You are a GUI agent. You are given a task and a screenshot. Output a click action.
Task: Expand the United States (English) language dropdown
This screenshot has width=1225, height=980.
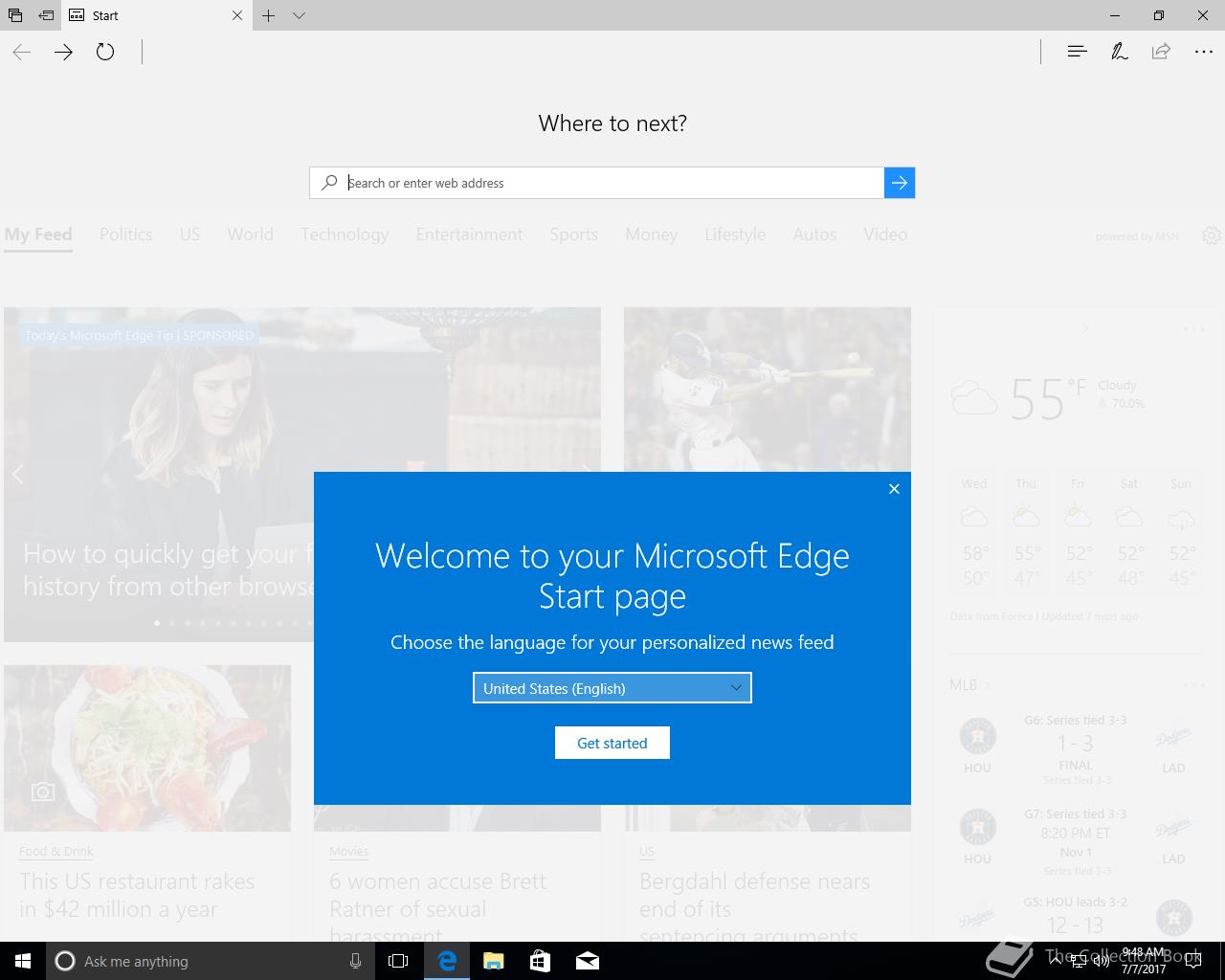click(x=612, y=688)
